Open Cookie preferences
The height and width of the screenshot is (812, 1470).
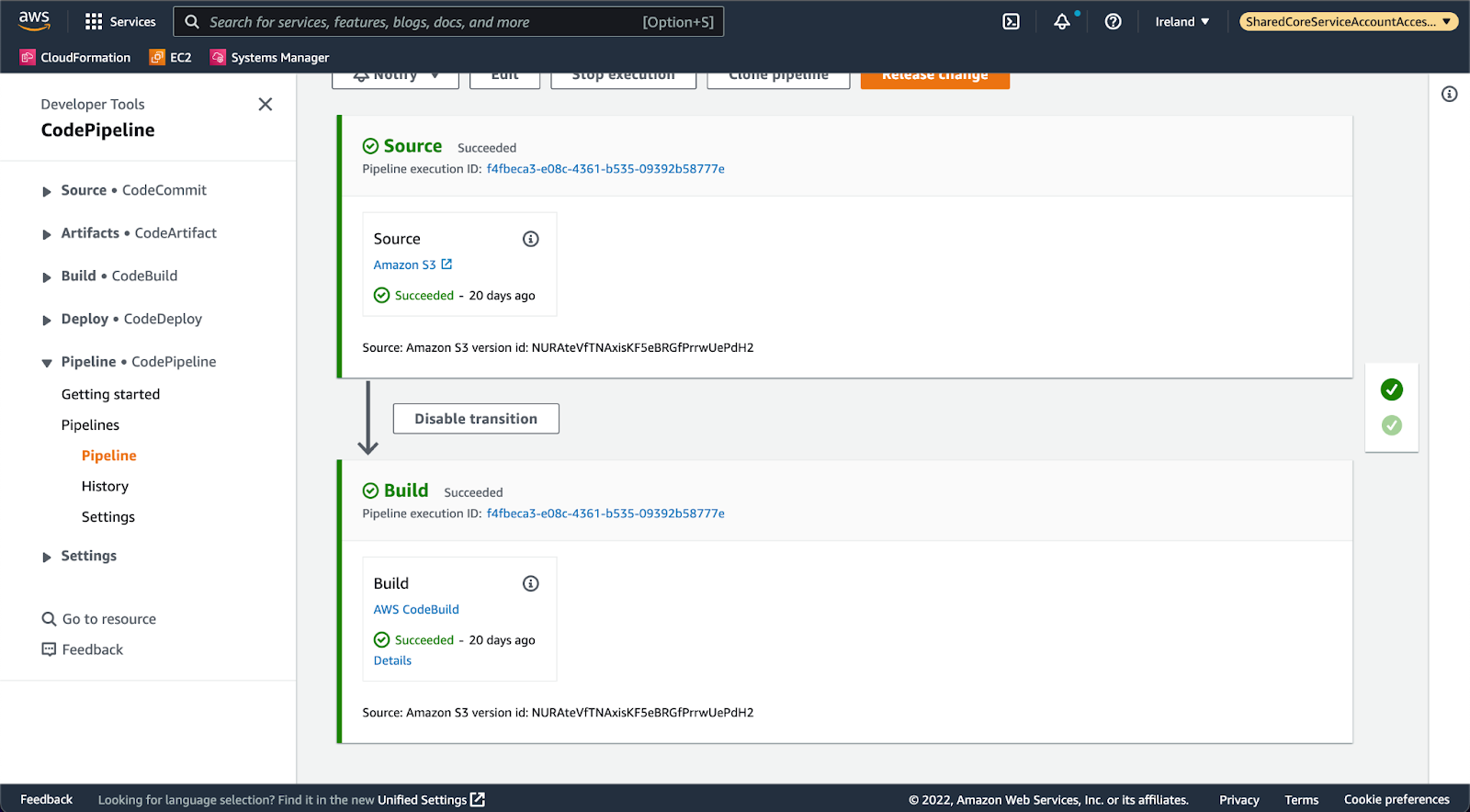pyautogui.click(x=1396, y=800)
